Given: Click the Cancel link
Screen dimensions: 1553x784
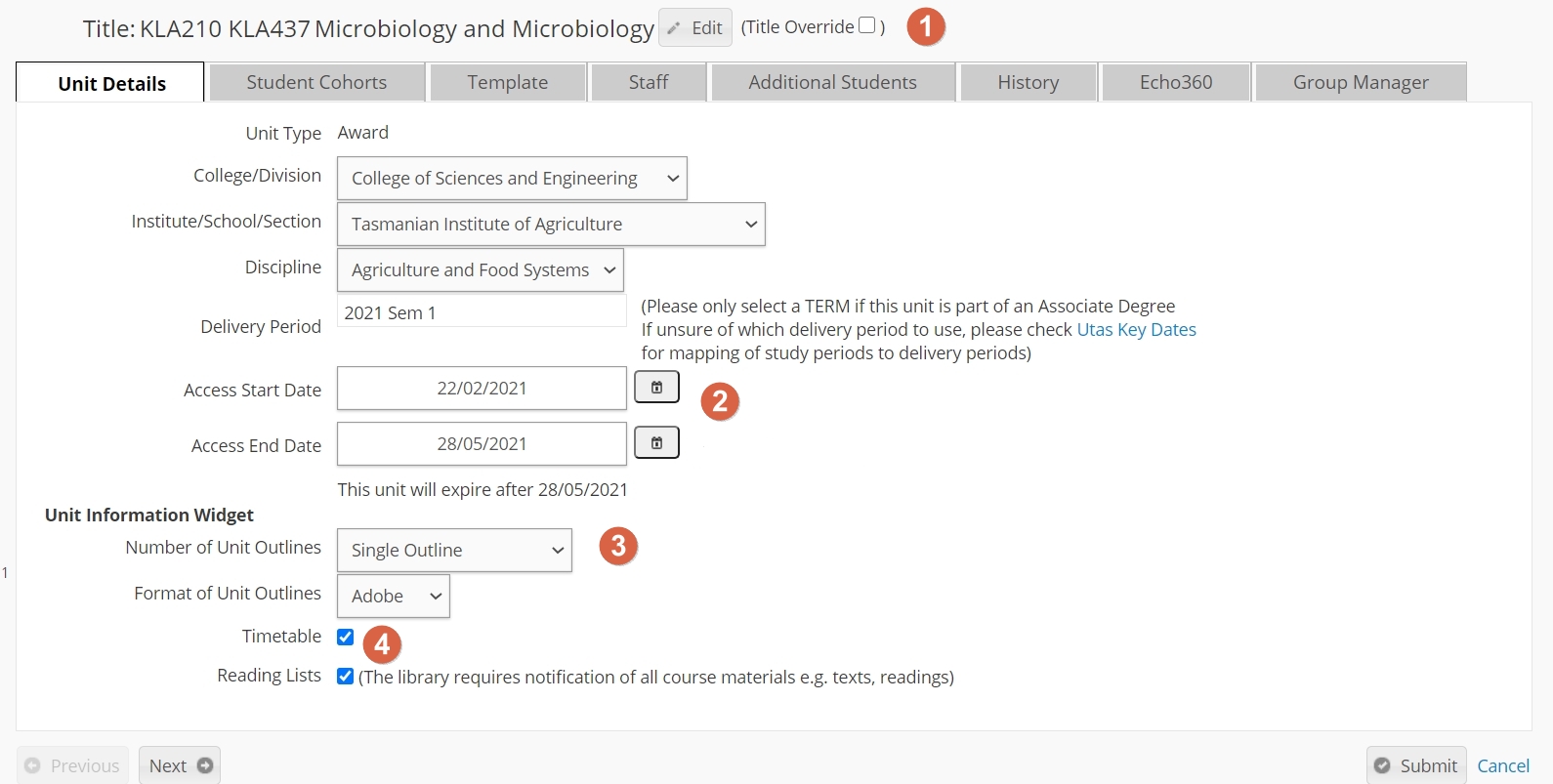Looking at the screenshot, I should (x=1503, y=765).
